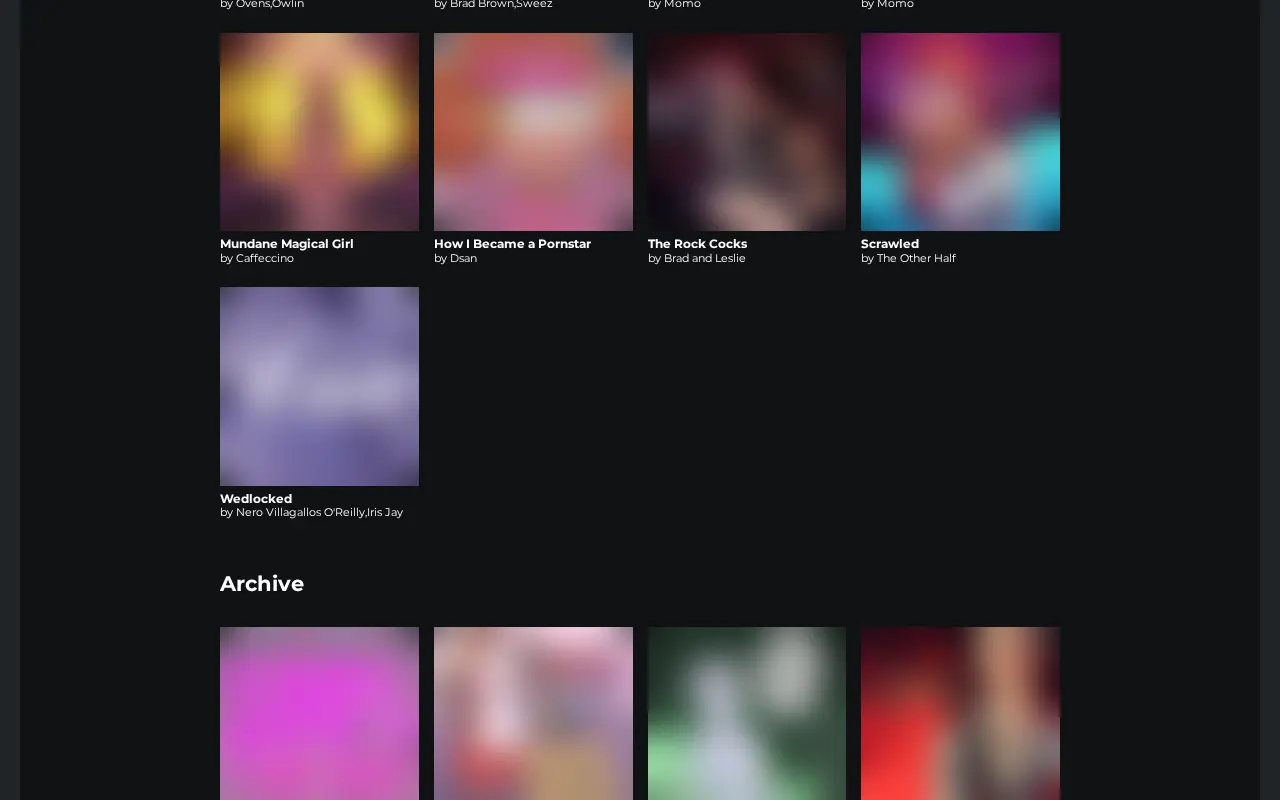Click the Scrawled title link
Screen dimensions: 1280x800
[890, 244]
